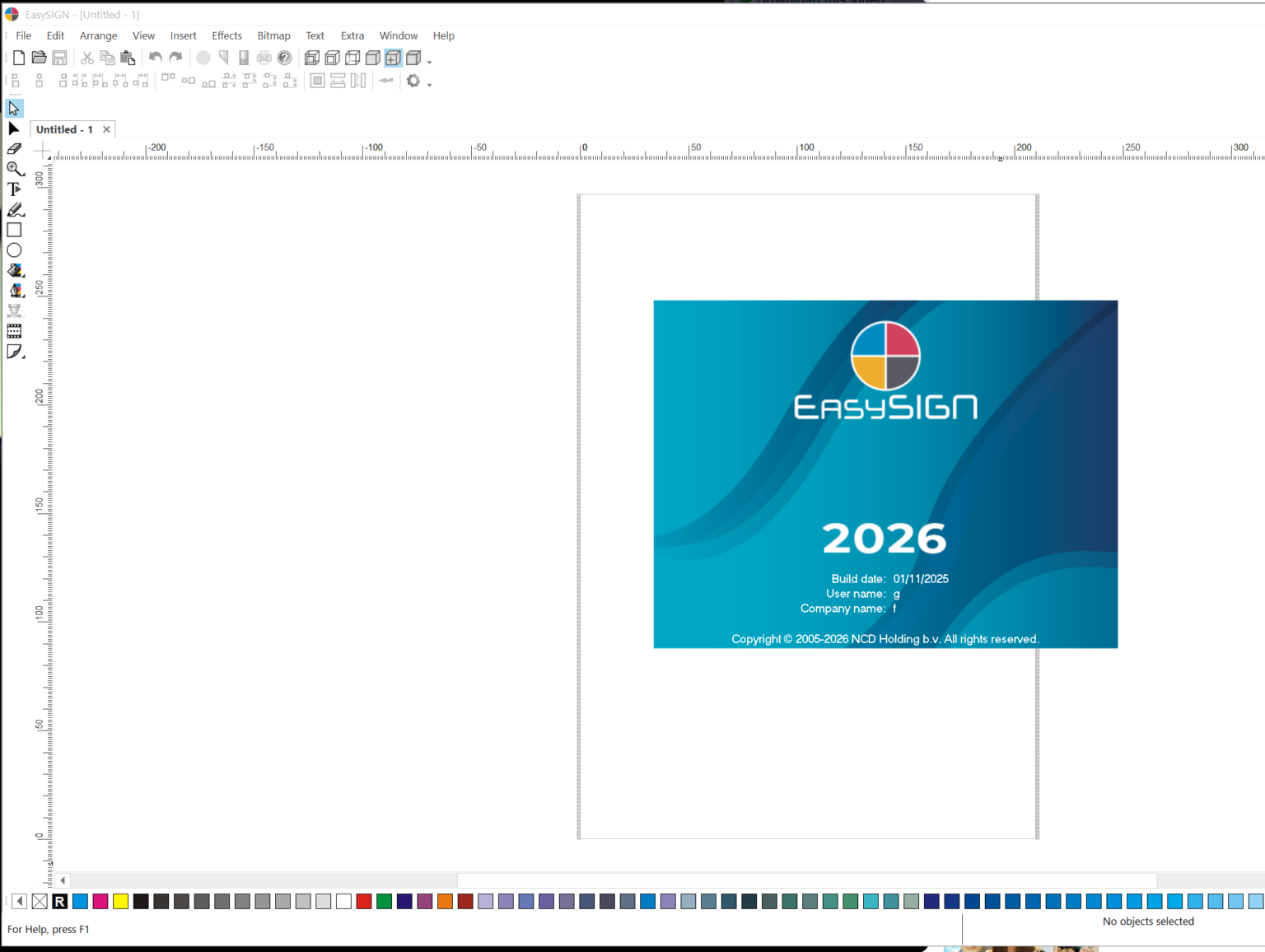
Task: Expand the dropdown arrow beside the gear icon
Action: tap(429, 84)
